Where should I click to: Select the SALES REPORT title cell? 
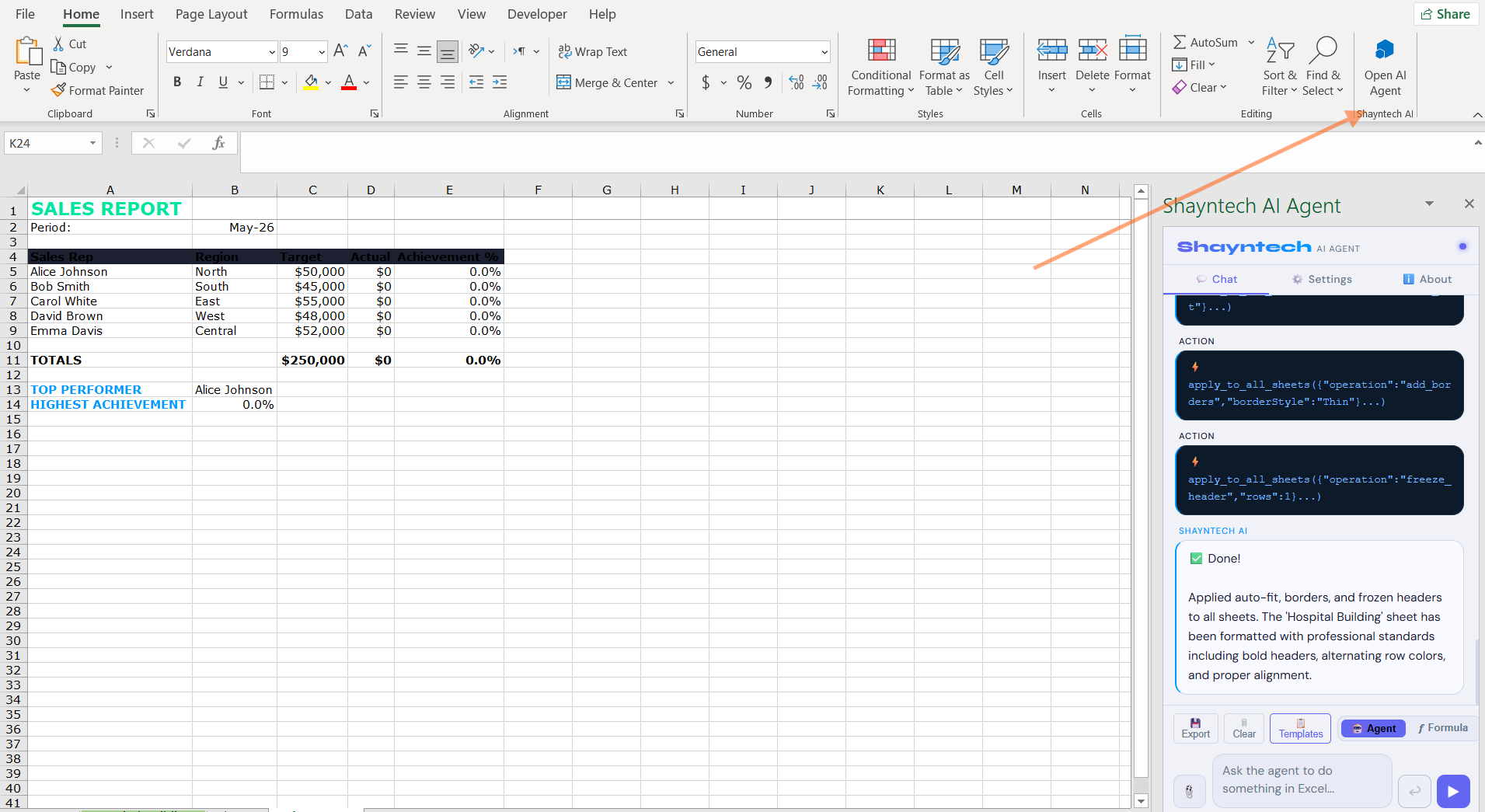(110, 209)
